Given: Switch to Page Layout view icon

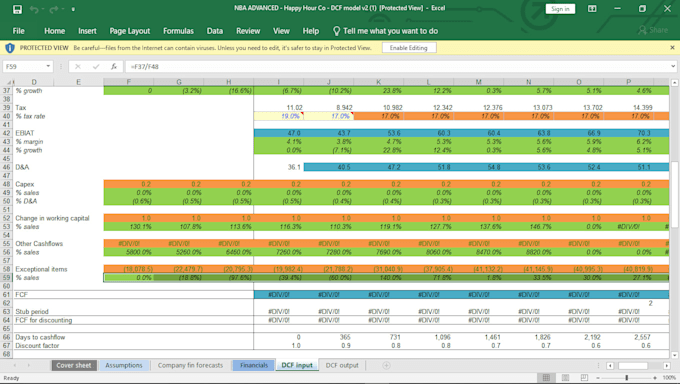Looking at the screenshot, I should 565,377.
